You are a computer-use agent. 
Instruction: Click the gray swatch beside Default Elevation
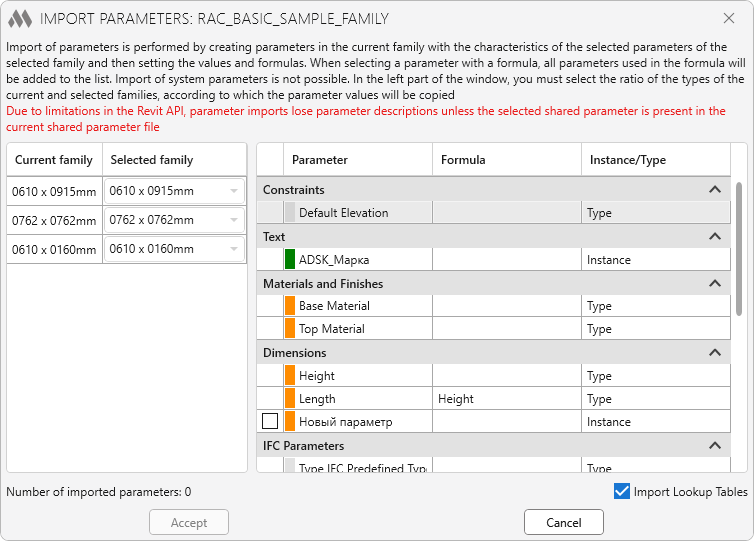[x=289, y=213]
